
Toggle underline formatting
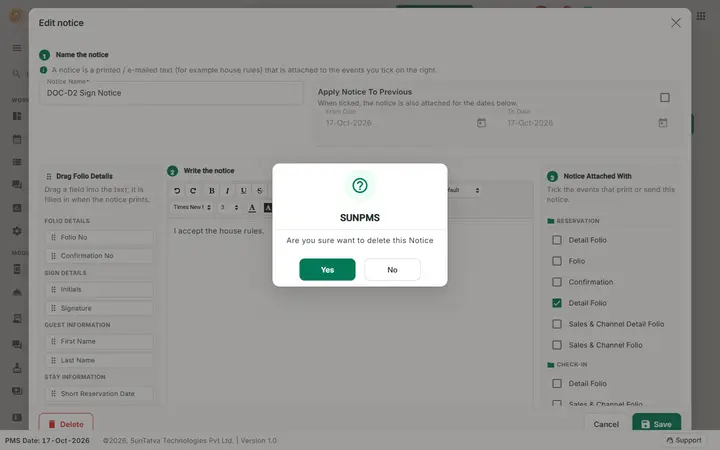pyautogui.click(x=243, y=191)
